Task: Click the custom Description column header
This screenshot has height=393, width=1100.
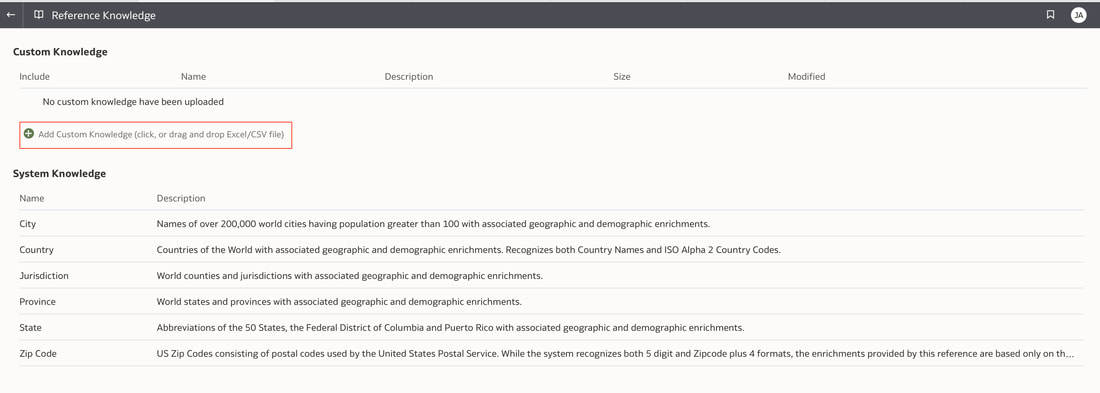Action: (x=409, y=76)
